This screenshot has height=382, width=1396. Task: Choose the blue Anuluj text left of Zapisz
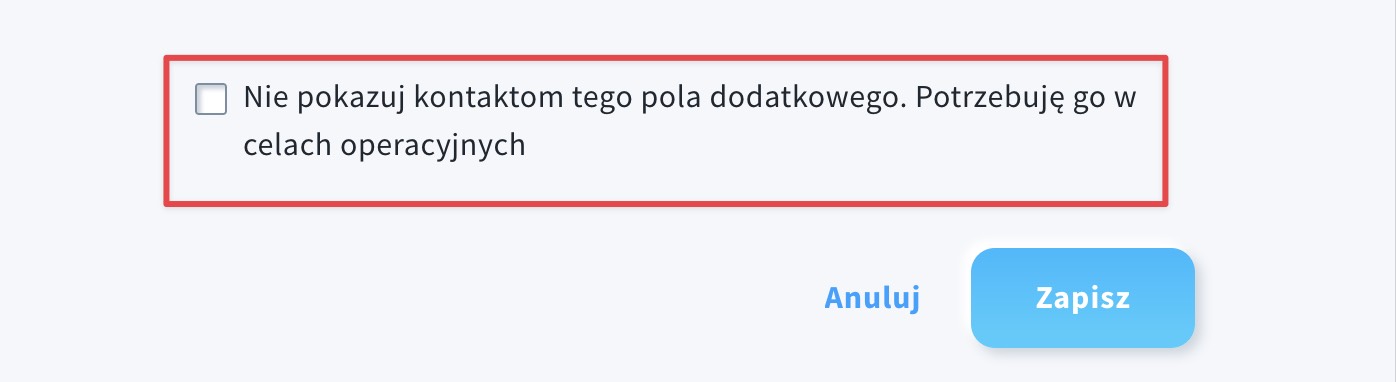(x=872, y=298)
